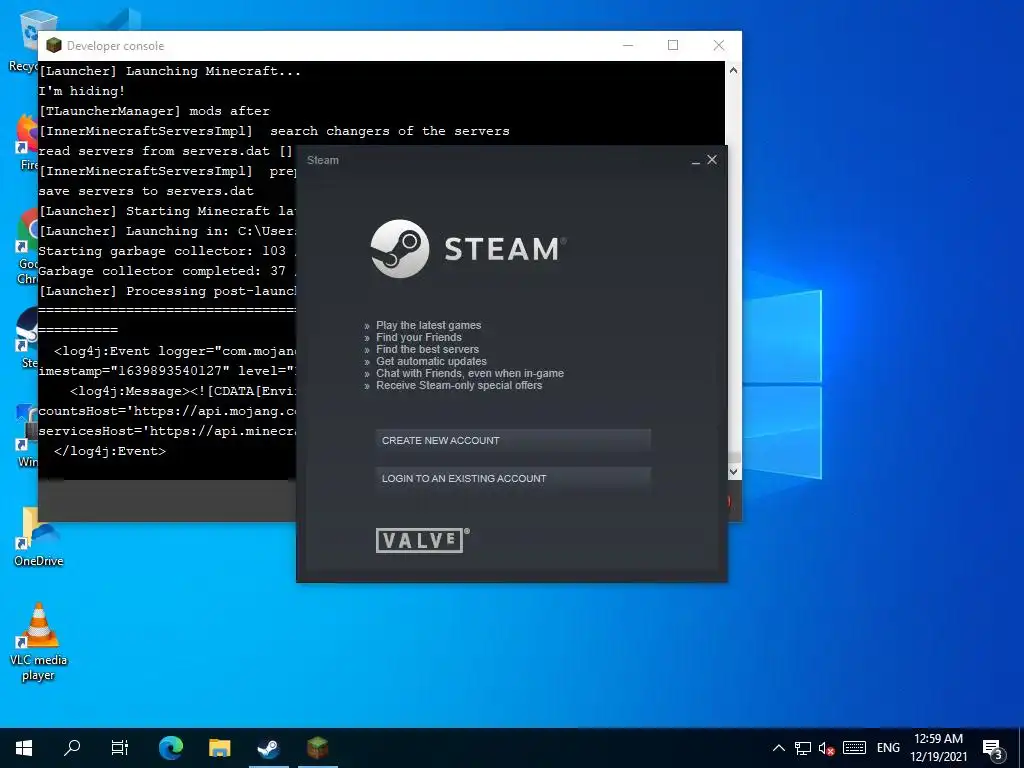Click the Steam dialog title text

coord(323,160)
